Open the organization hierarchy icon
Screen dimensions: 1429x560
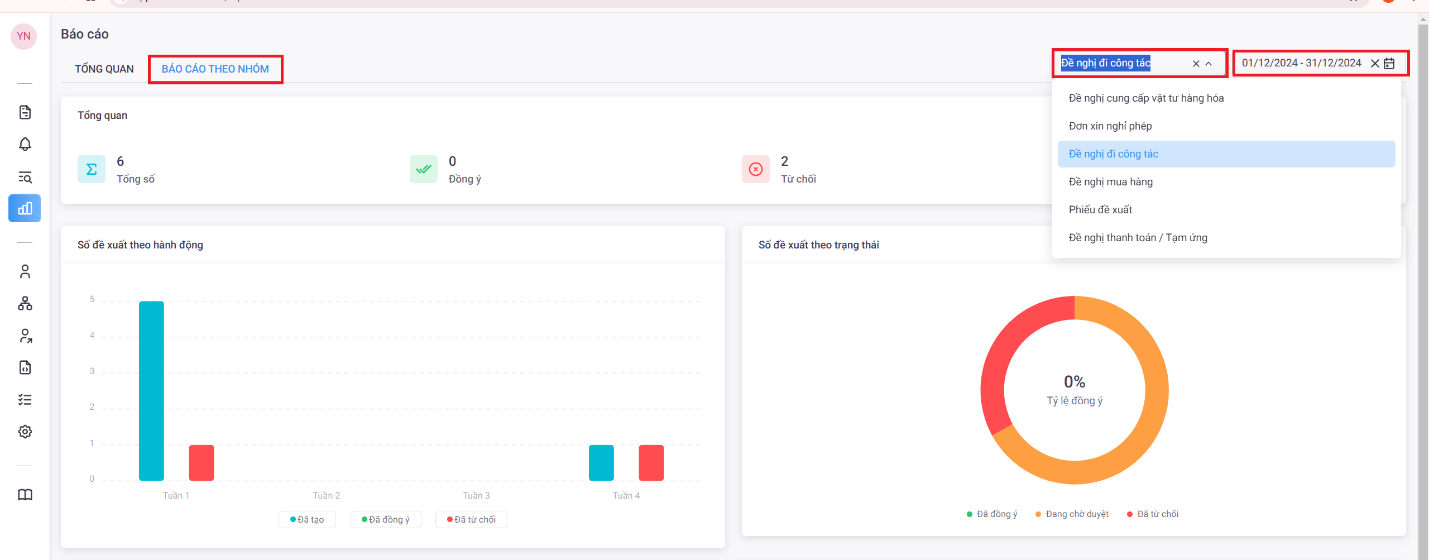(x=25, y=303)
